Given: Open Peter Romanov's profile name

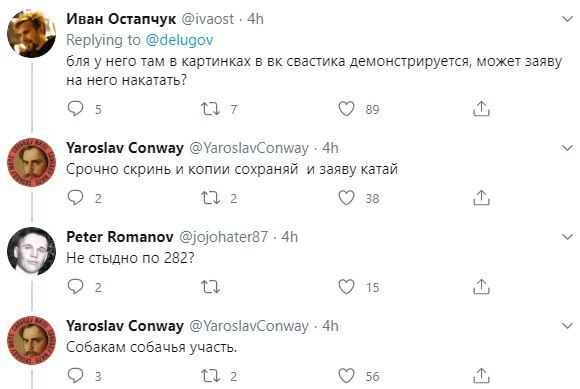Looking at the screenshot, I should (x=119, y=237).
